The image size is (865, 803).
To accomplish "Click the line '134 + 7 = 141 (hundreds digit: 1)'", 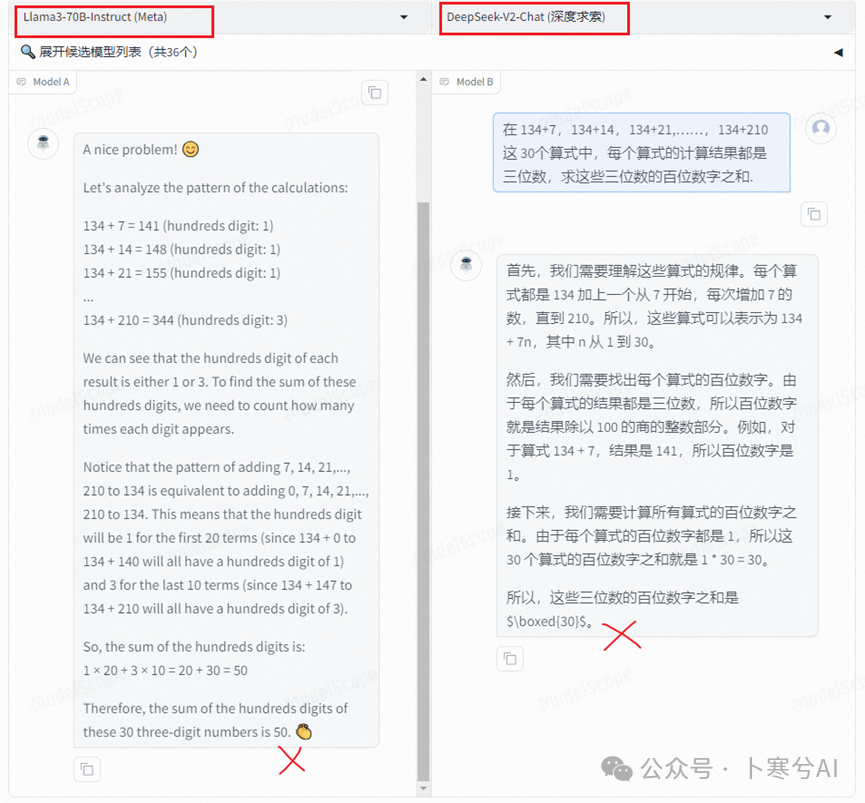I will tap(178, 226).
